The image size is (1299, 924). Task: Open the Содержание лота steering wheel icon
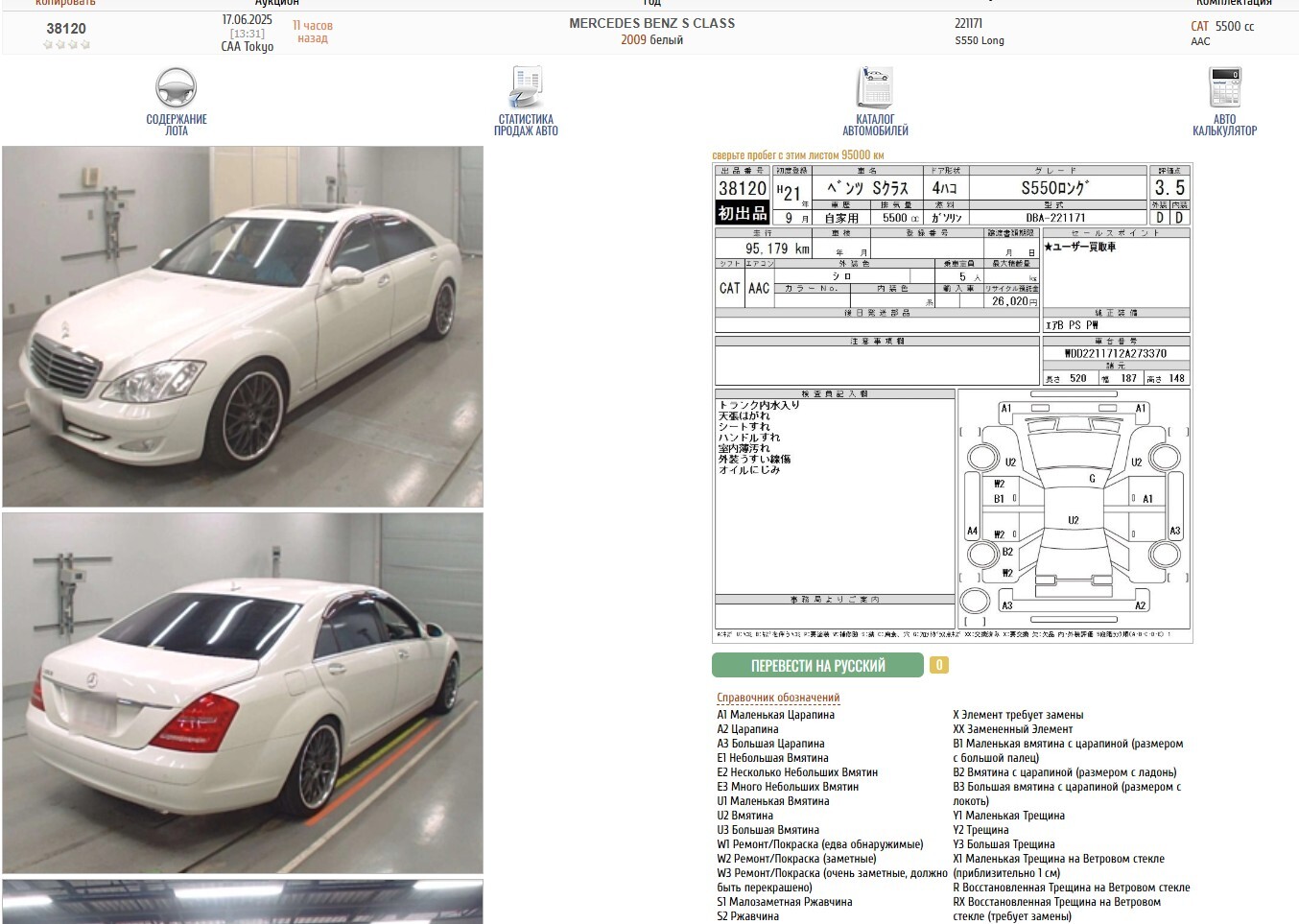pos(177,87)
